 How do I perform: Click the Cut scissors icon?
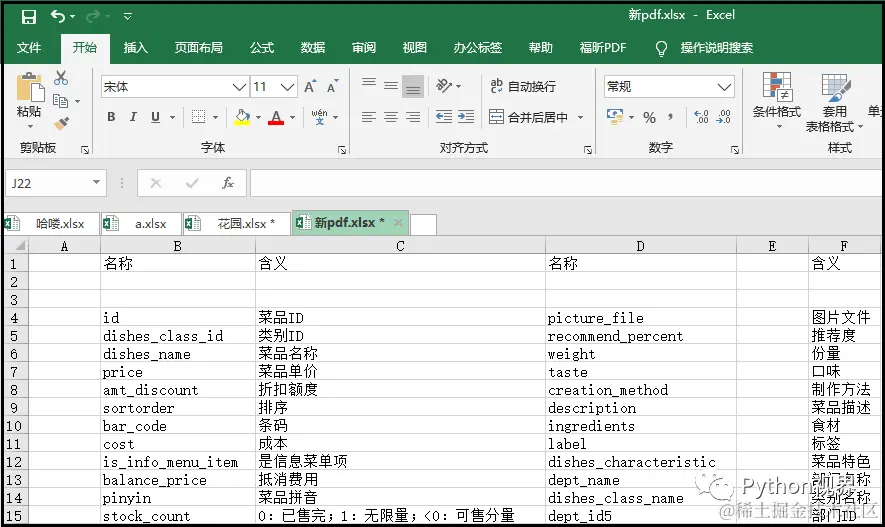61,78
